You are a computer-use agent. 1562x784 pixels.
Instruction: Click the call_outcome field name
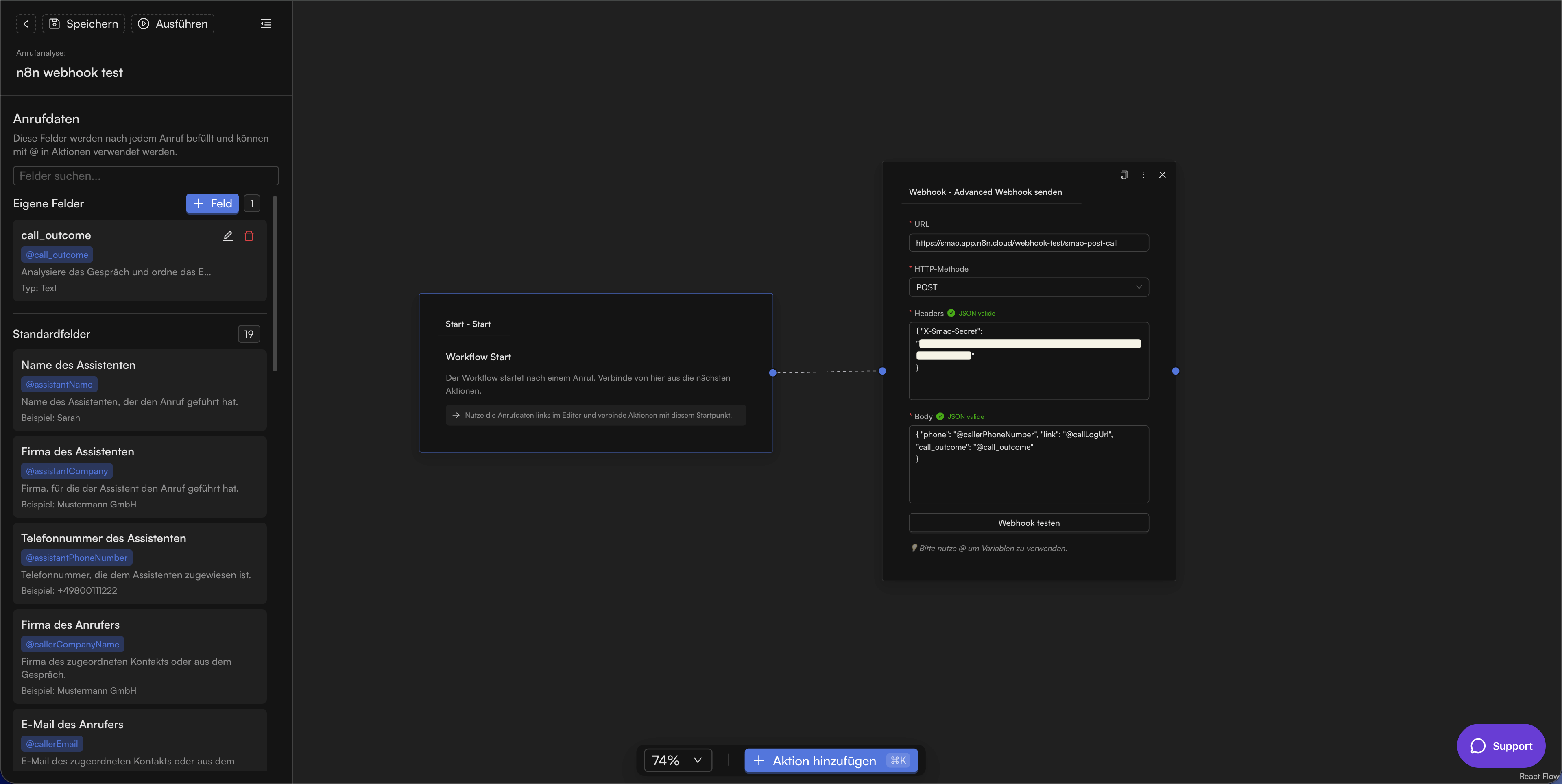coord(56,235)
